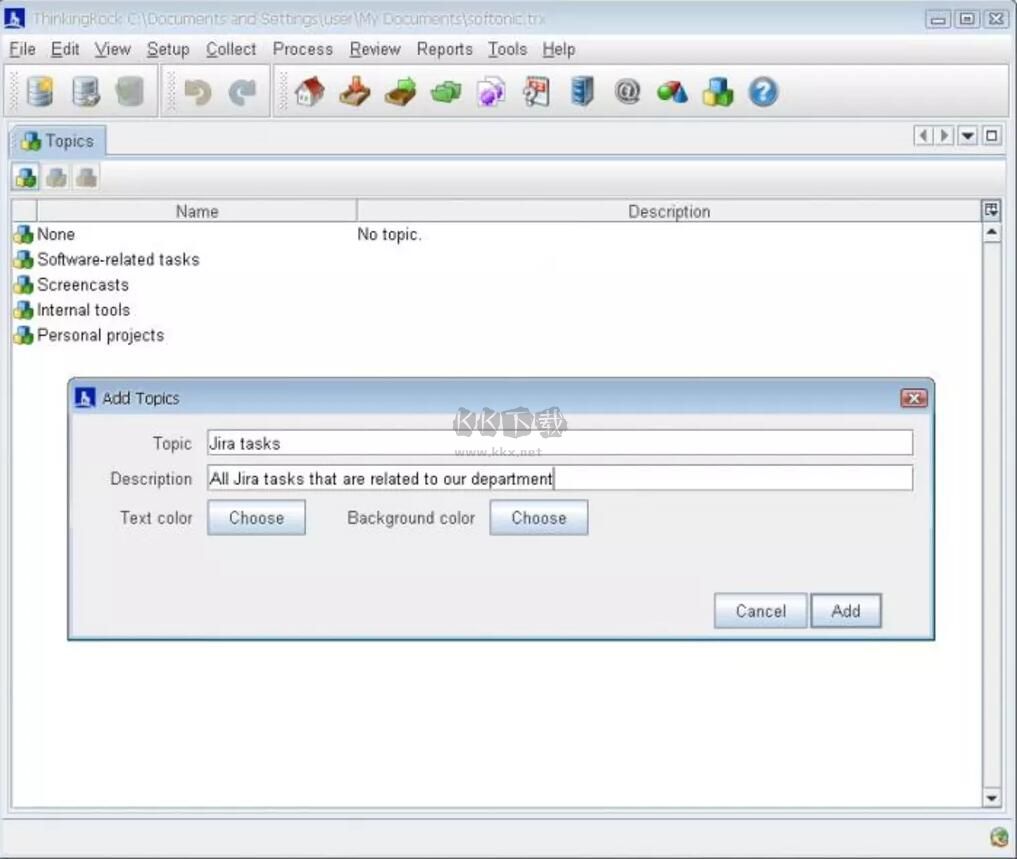
Task: Click the blue filing cabinet toolbar icon
Action: point(582,93)
